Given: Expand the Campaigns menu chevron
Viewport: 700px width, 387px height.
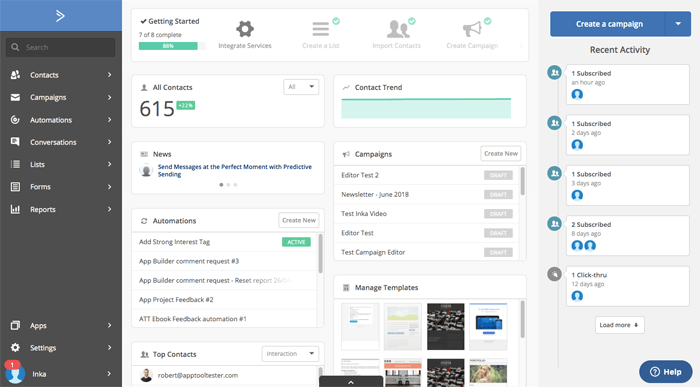Looking at the screenshot, I should pos(109,97).
